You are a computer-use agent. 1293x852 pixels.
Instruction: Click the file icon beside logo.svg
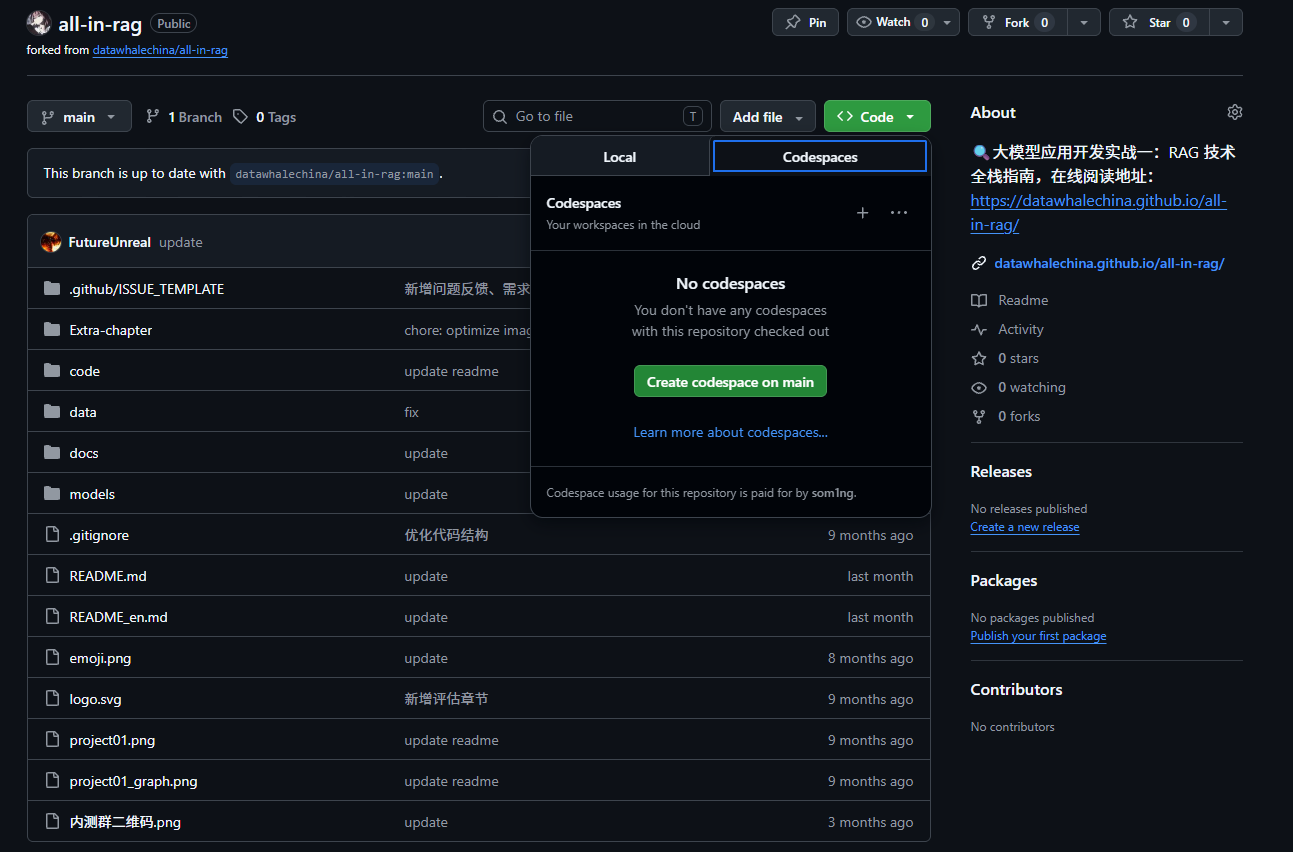[52, 699]
